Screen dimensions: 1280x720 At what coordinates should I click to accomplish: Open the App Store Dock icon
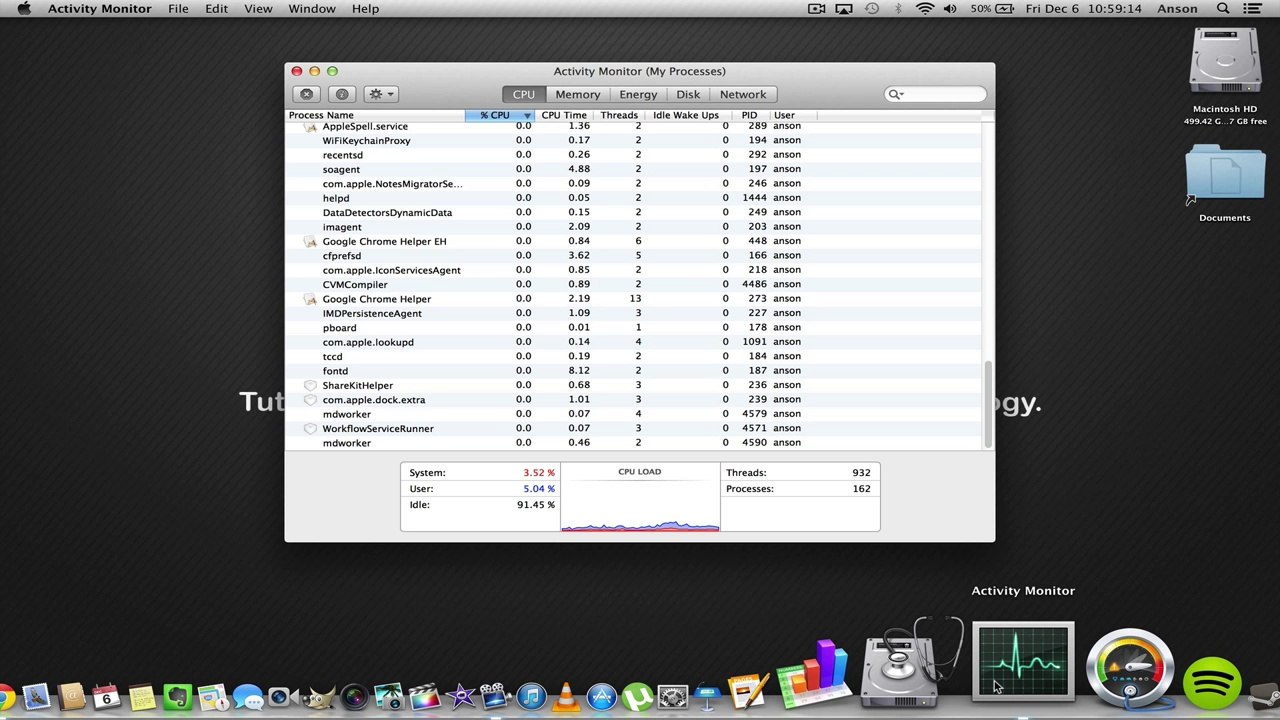point(602,695)
